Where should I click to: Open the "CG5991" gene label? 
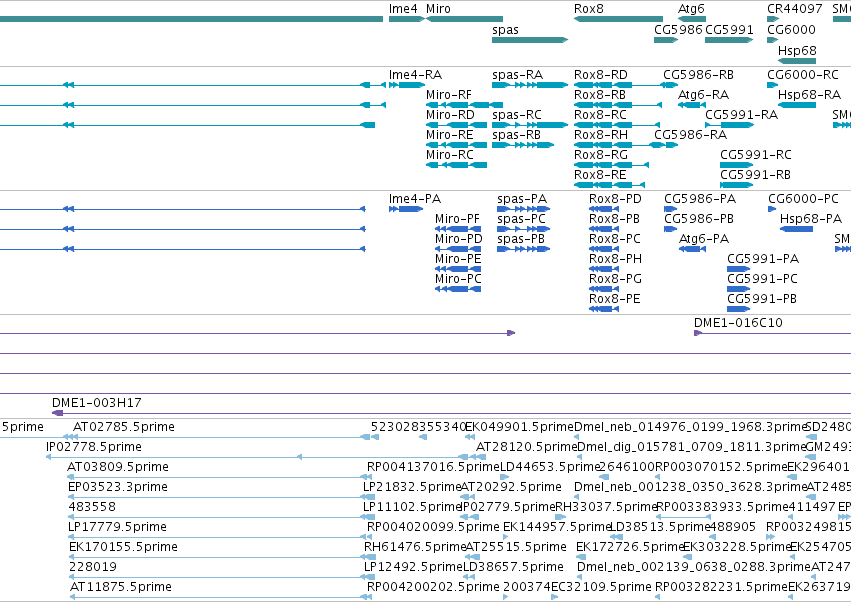tap(729, 29)
